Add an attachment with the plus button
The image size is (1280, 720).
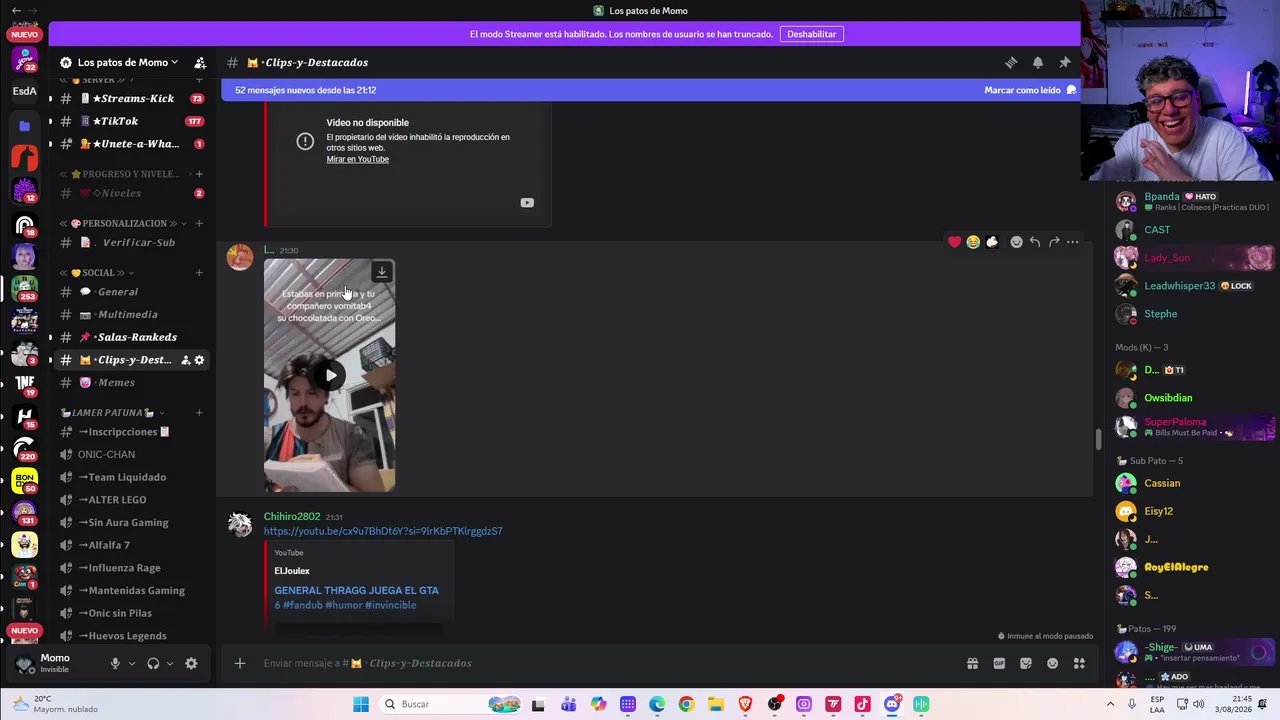coord(240,663)
